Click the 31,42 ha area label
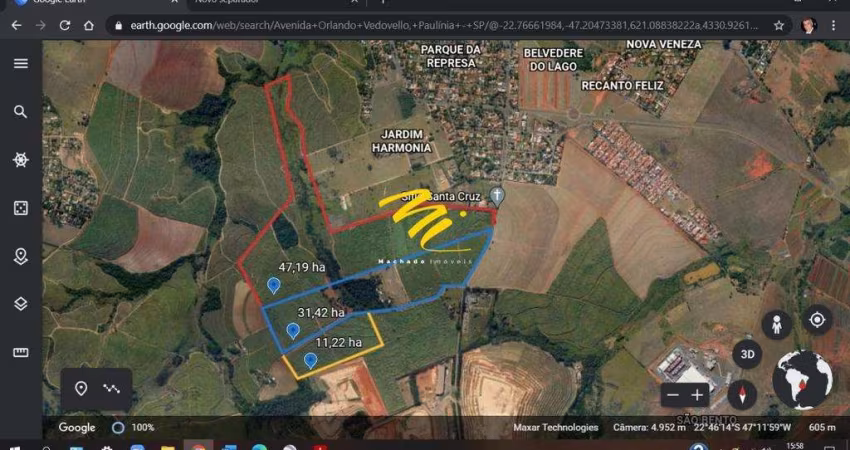This screenshot has width=850, height=450. pos(321,313)
